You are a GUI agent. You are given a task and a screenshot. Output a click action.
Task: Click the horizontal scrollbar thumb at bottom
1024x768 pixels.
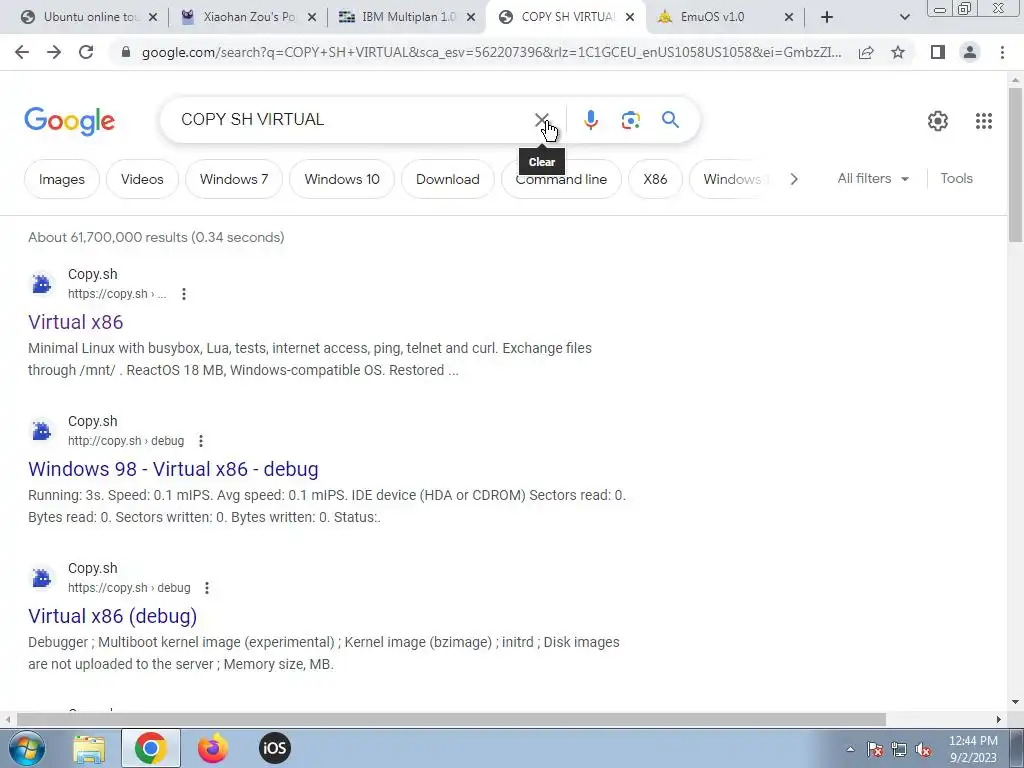tap(451, 720)
